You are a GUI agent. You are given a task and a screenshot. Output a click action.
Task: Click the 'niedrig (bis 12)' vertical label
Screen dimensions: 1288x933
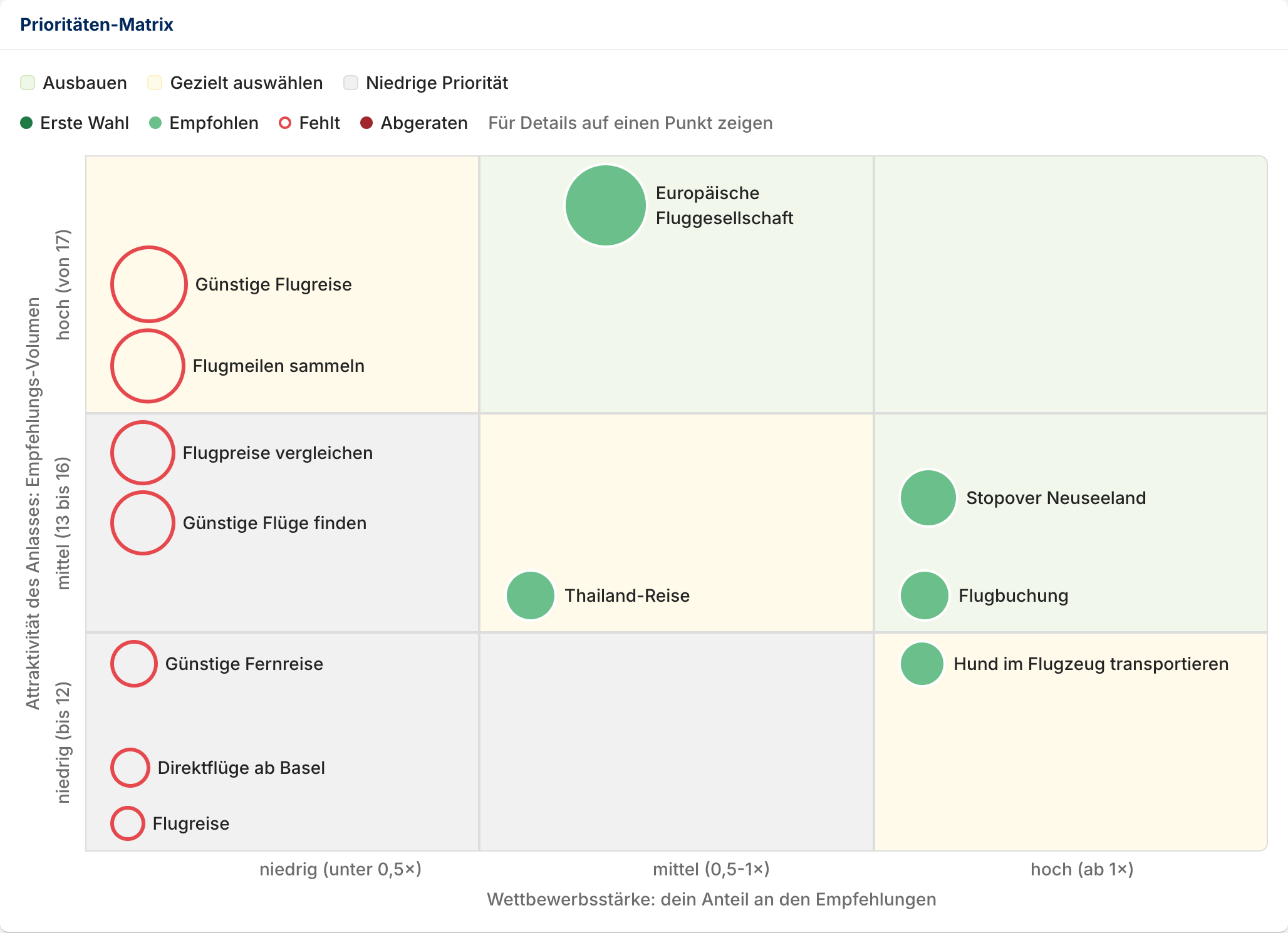coord(63,743)
